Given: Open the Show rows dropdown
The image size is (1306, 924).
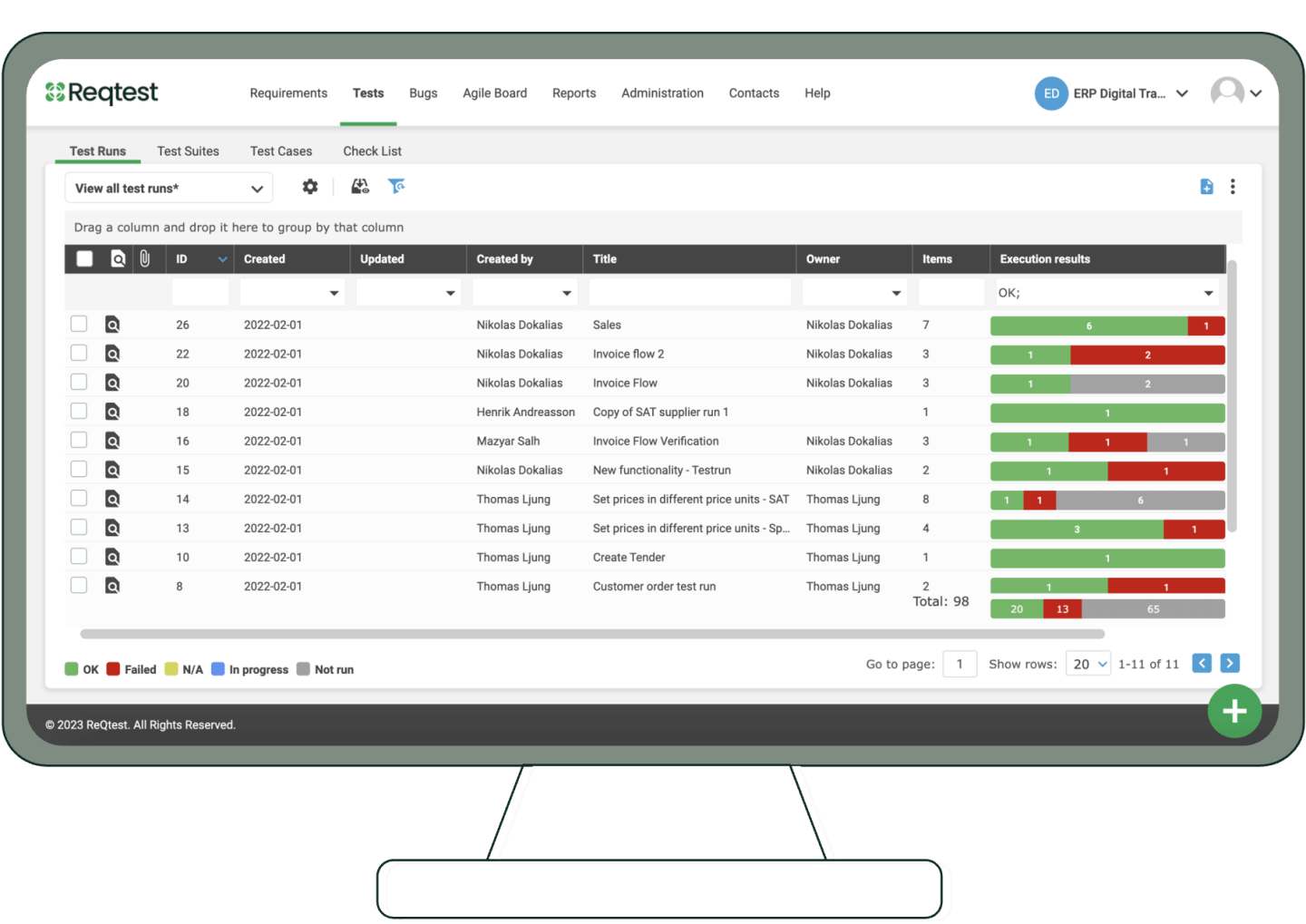Looking at the screenshot, I should (x=1088, y=664).
